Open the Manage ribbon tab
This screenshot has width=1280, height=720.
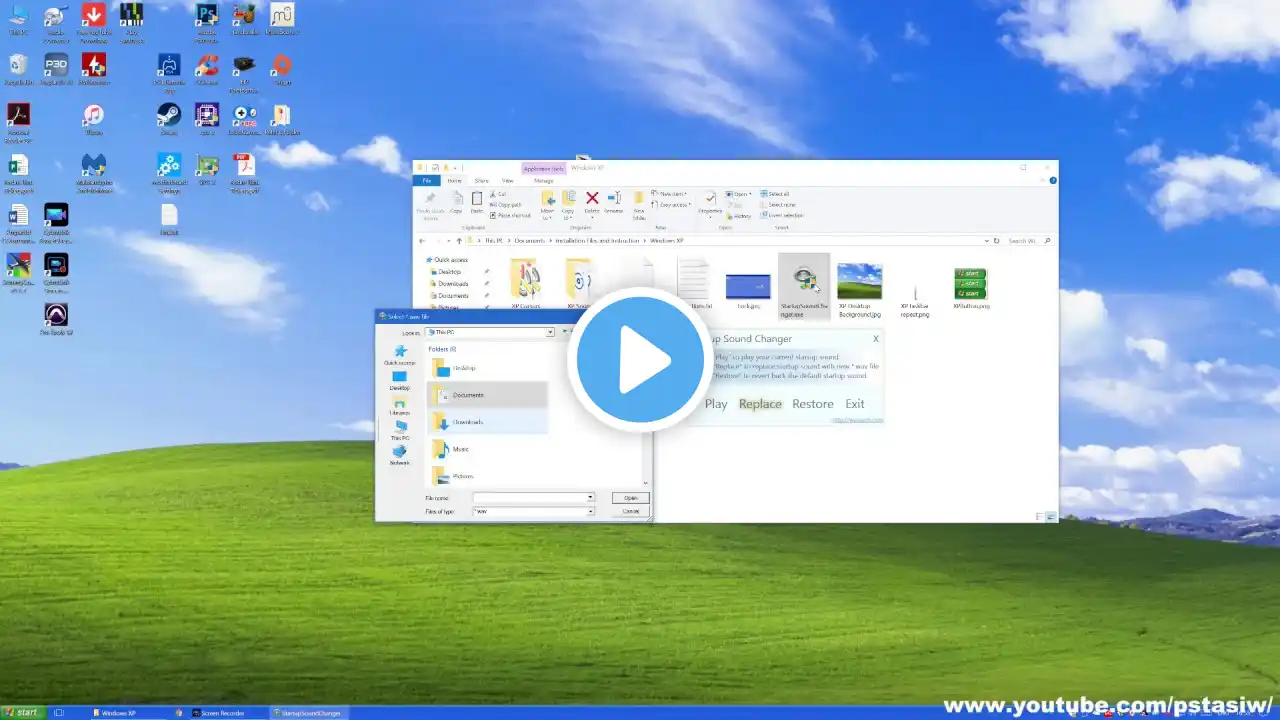[x=543, y=181]
